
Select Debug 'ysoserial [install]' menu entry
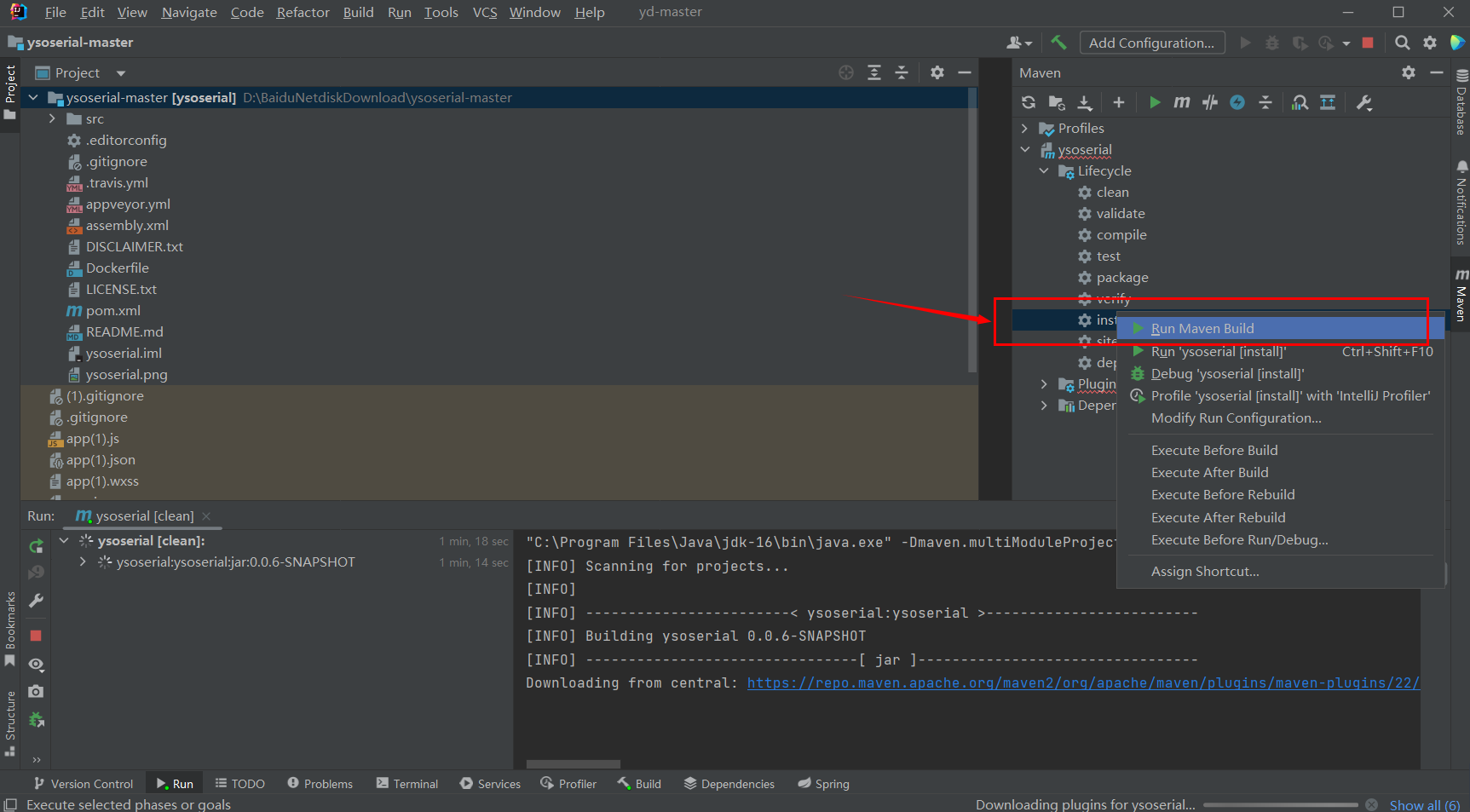[1279, 373]
